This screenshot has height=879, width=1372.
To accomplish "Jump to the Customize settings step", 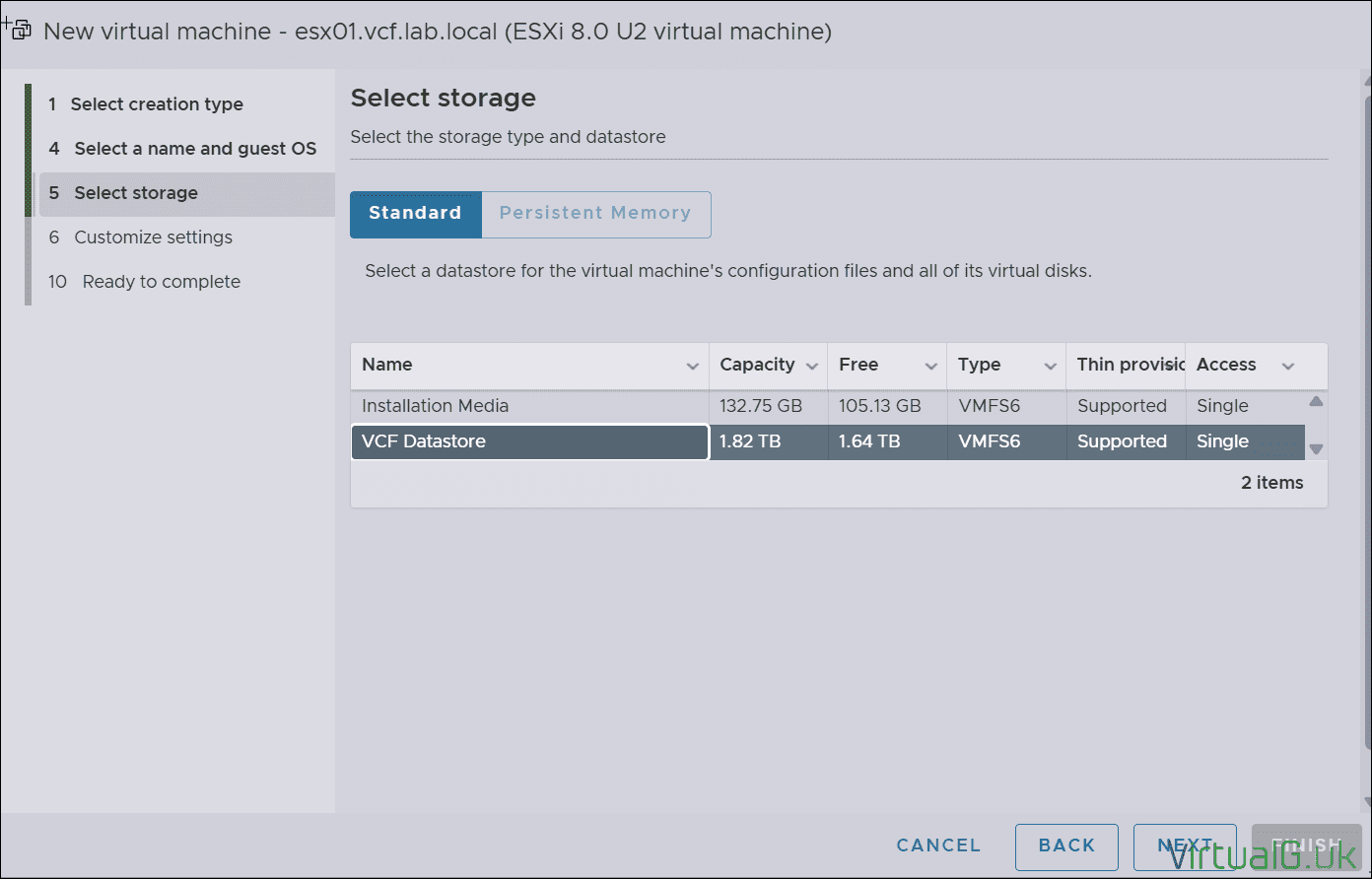I will coord(153,237).
